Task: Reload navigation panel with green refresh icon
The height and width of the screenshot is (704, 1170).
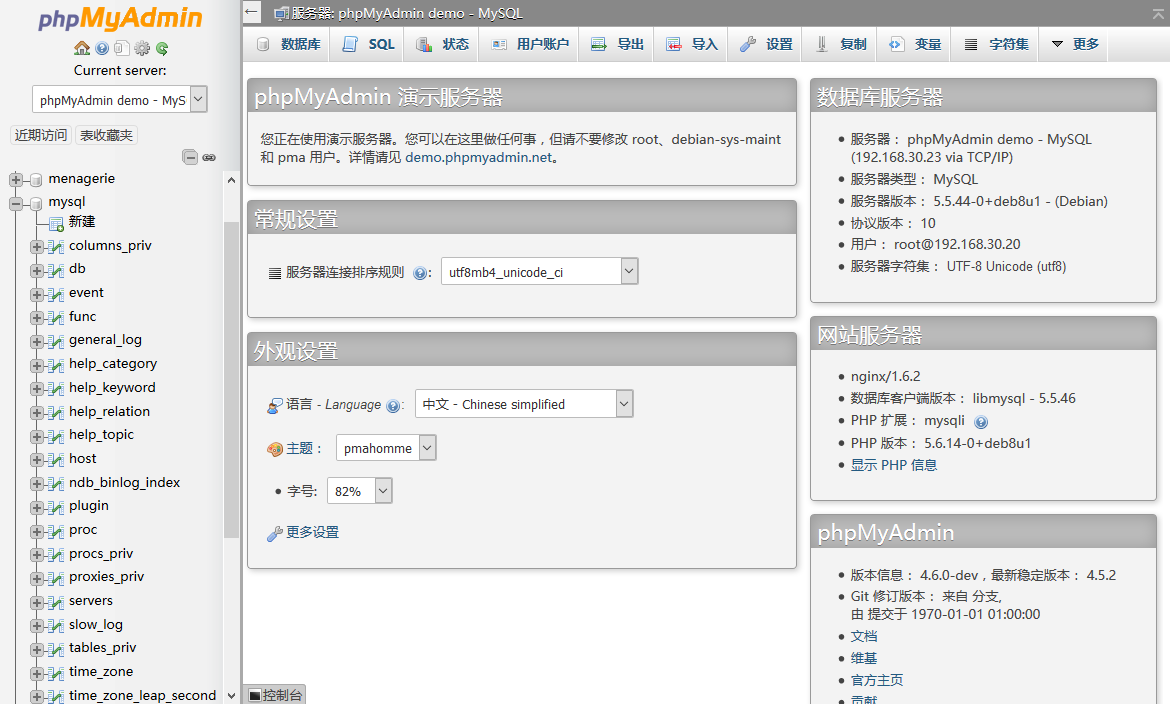Action: [x=162, y=48]
